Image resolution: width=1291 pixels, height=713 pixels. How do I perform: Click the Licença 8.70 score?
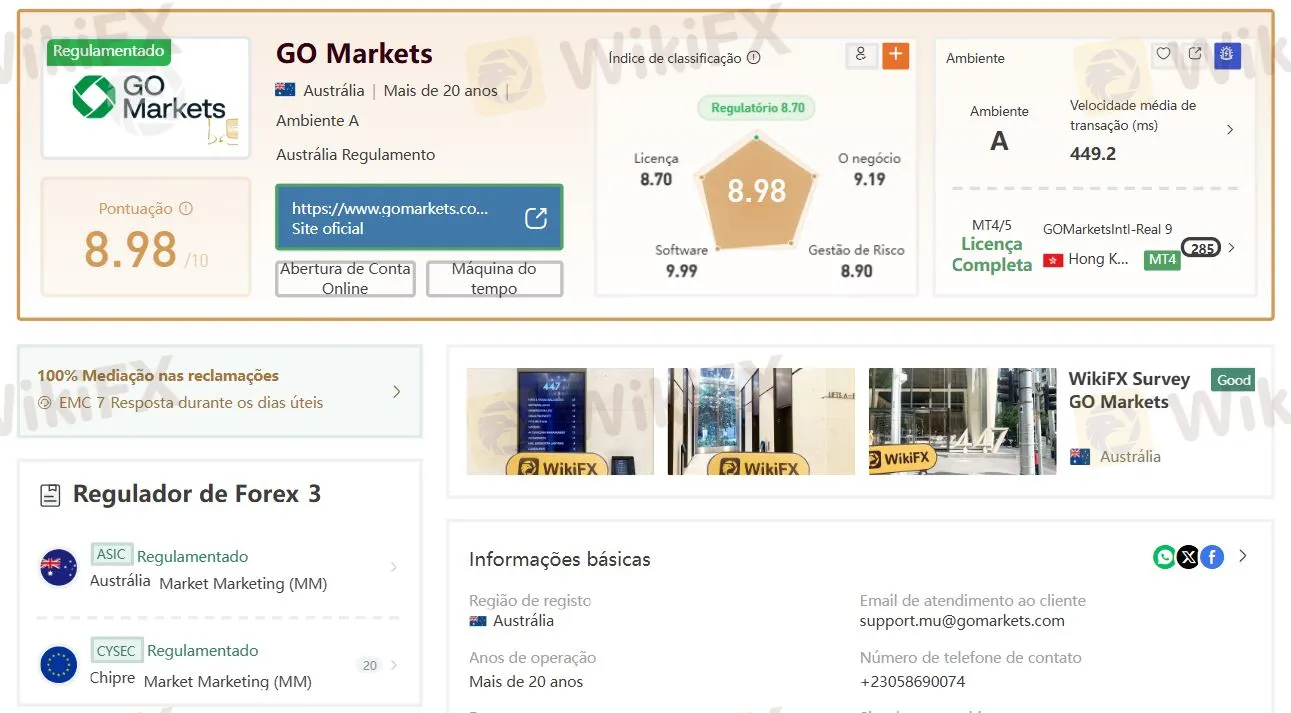point(656,169)
